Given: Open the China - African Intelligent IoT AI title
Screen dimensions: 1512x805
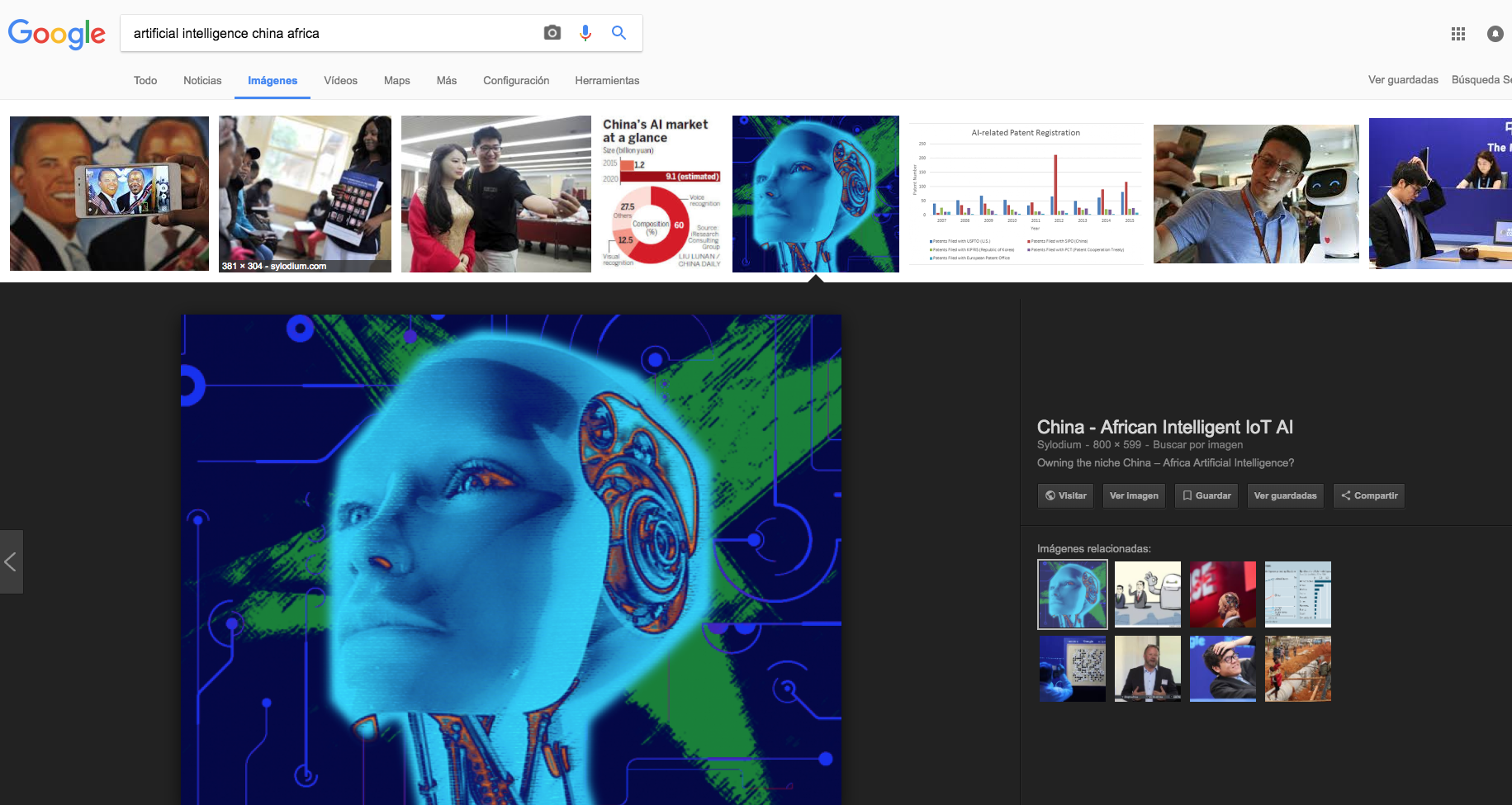Looking at the screenshot, I should pyautogui.click(x=1165, y=427).
